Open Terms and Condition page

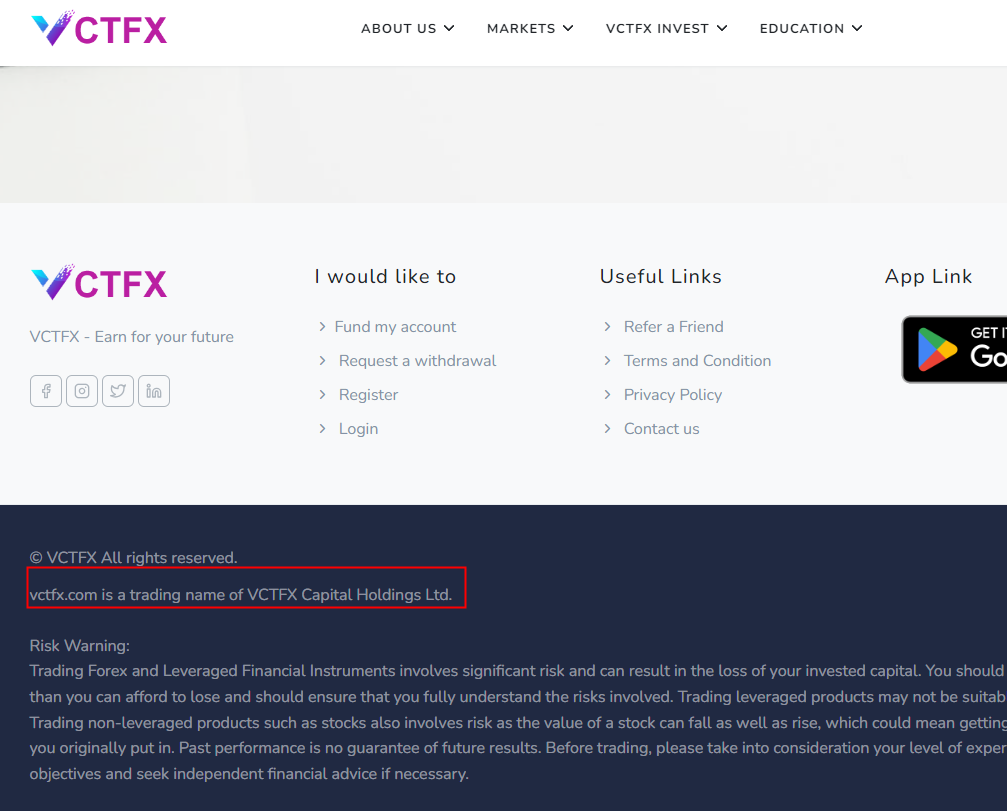point(697,361)
